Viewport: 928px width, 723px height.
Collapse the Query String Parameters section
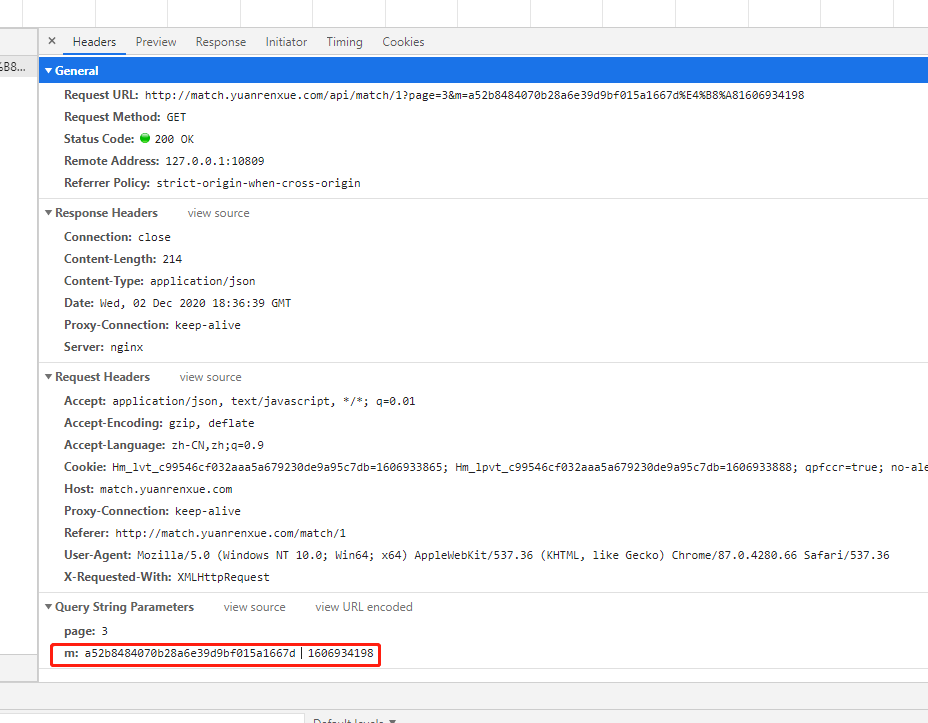[x=49, y=606]
